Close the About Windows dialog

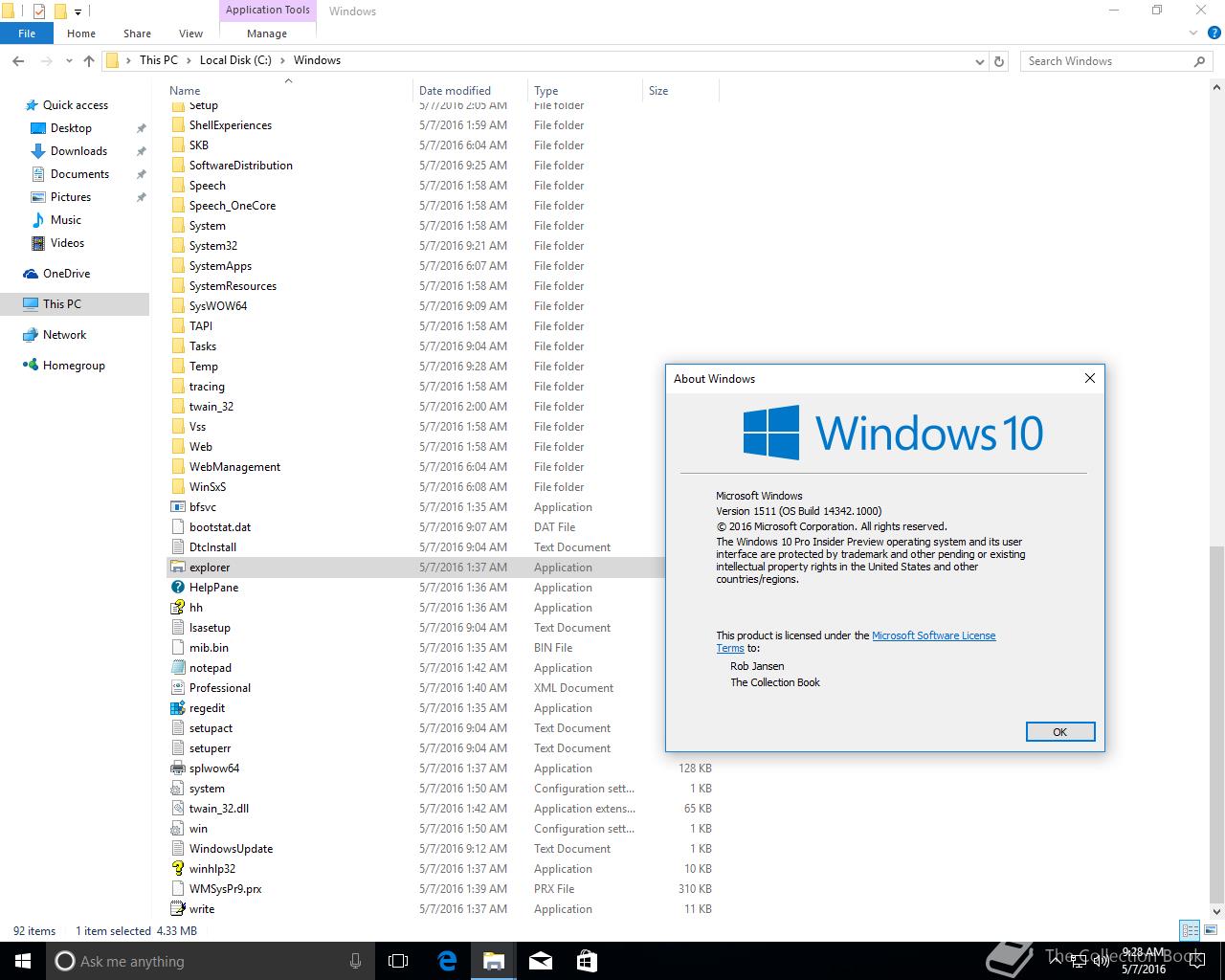1089,378
